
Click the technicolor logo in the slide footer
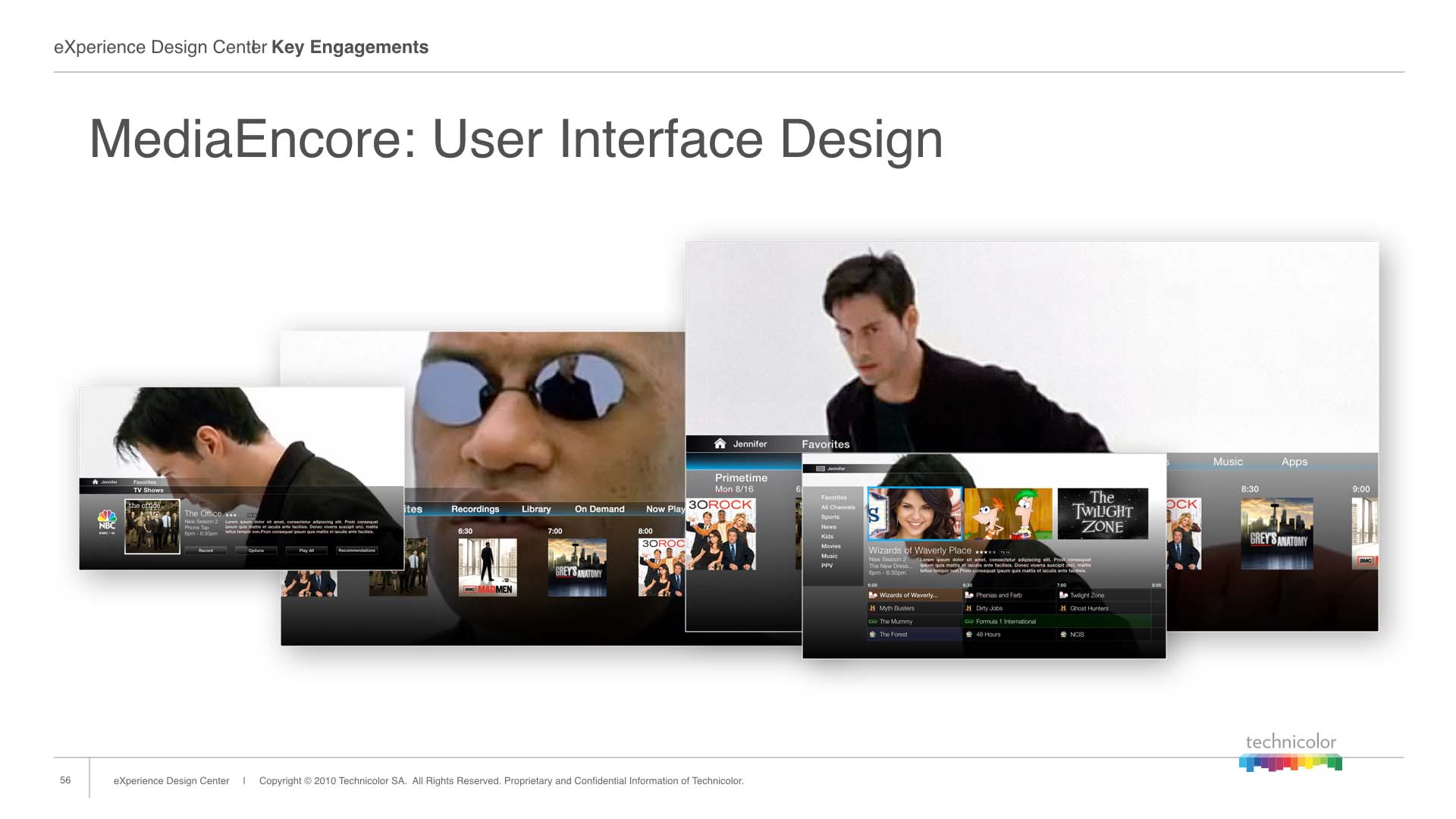(x=1291, y=752)
